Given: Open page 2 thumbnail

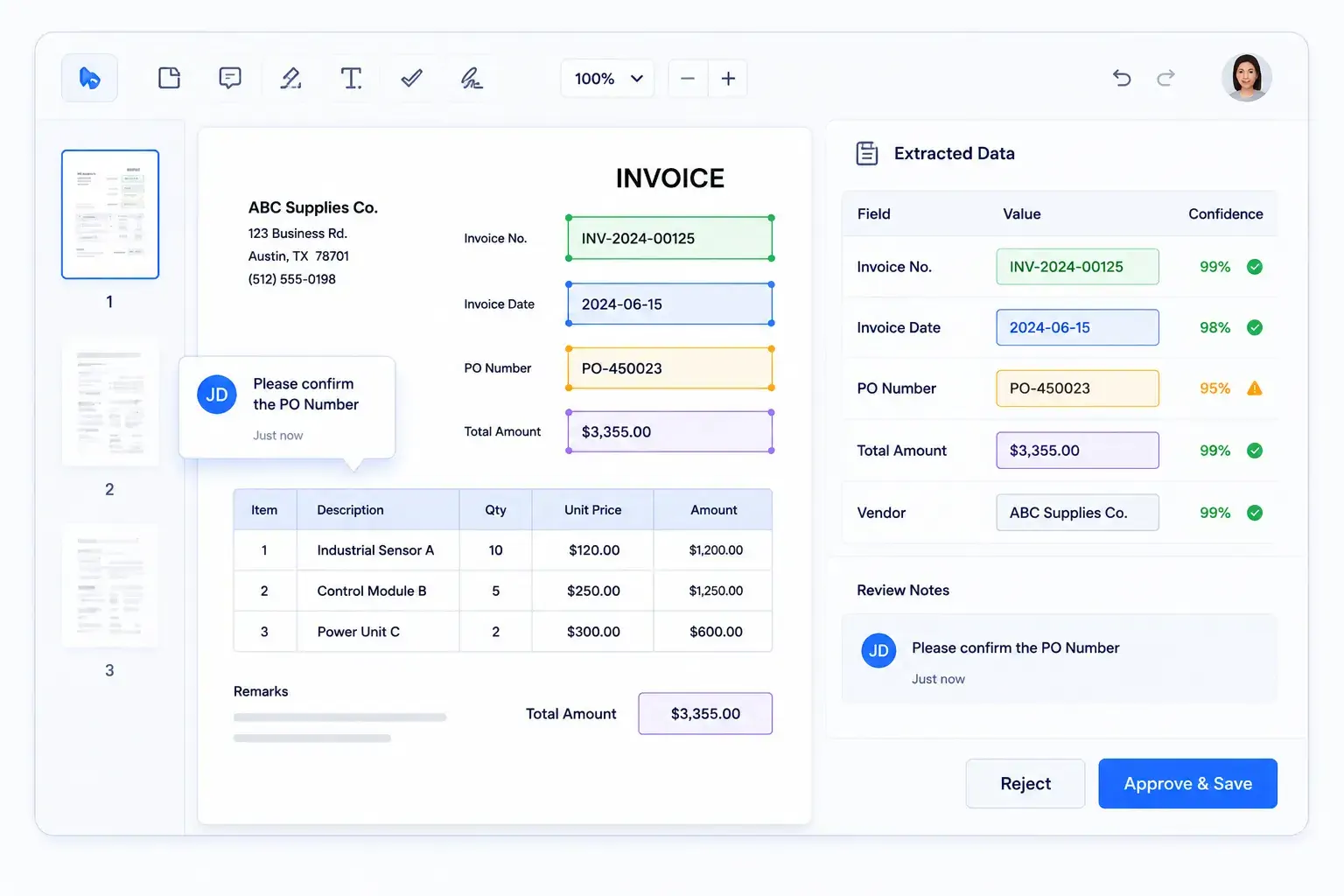Looking at the screenshot, I should coord(110,401).
